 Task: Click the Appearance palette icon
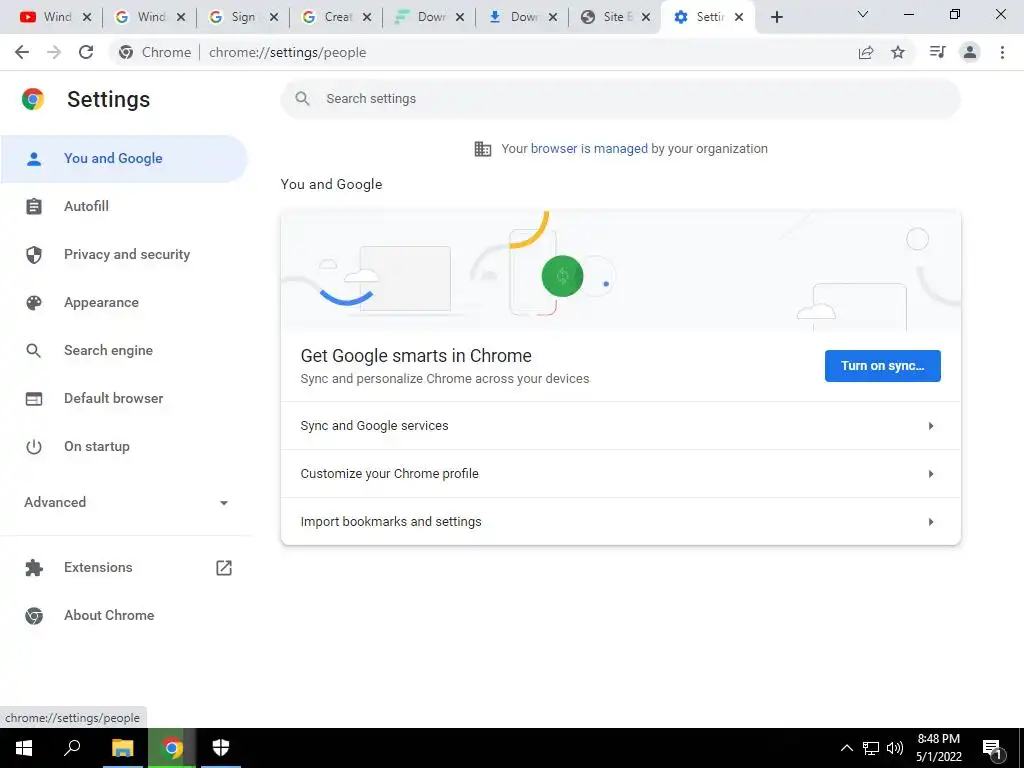click(x=33, y=302)
